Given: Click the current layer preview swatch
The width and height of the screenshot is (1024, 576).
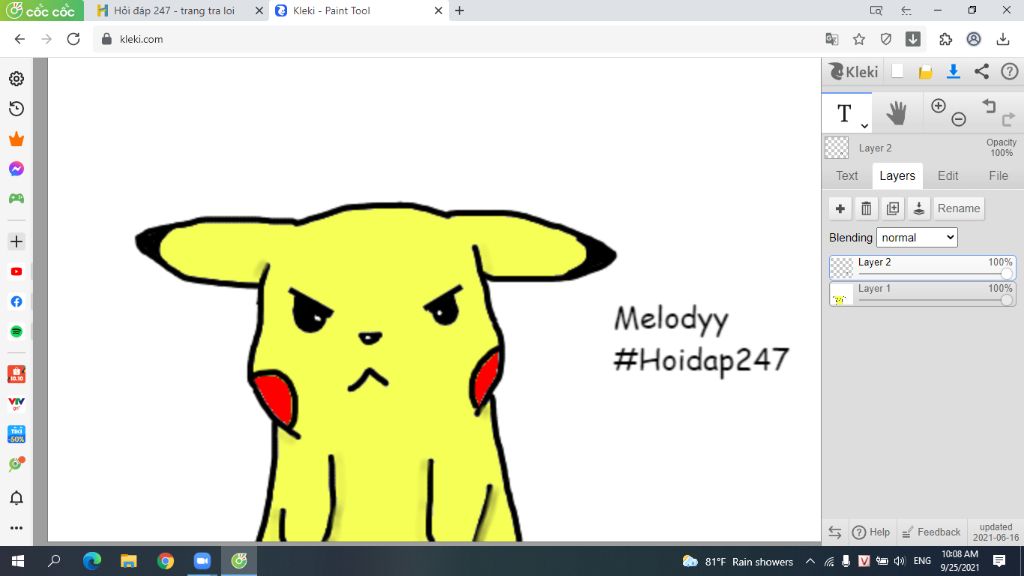Looking at the screenshot, I should [x=837, y=148].
